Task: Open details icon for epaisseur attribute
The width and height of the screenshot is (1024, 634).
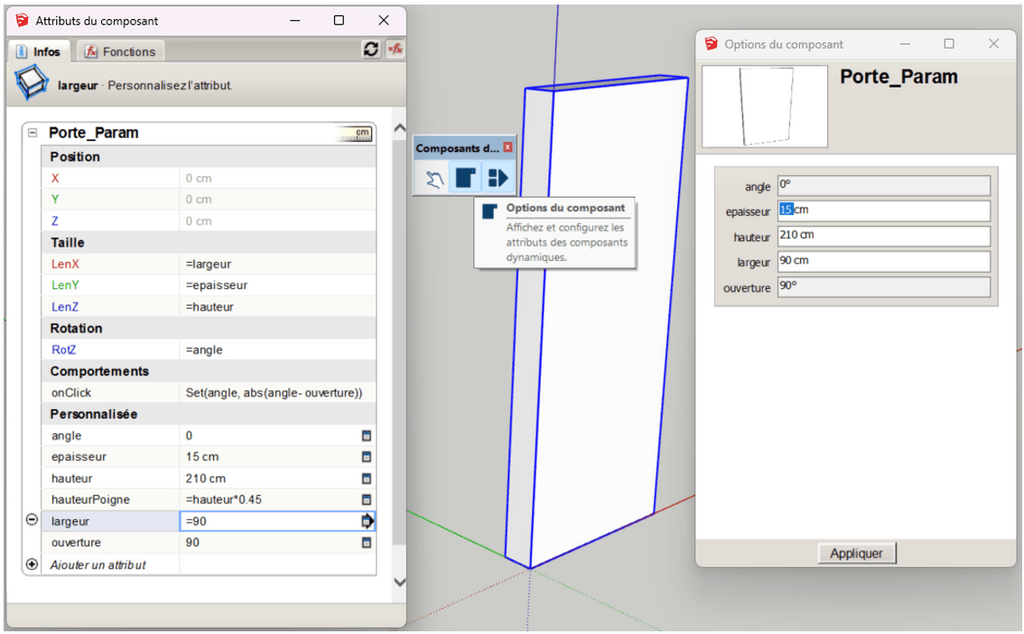Action: coord(366,457)
